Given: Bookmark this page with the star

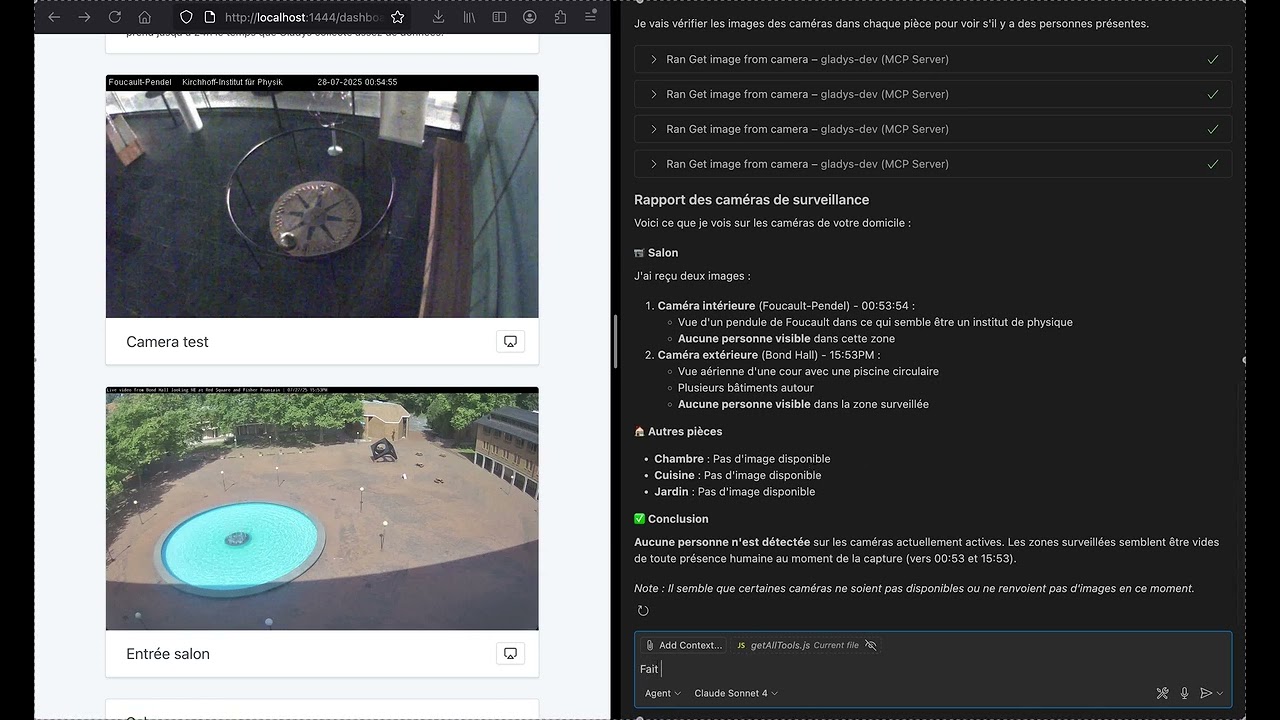Looking at the screenshot, I should [397, 17].
